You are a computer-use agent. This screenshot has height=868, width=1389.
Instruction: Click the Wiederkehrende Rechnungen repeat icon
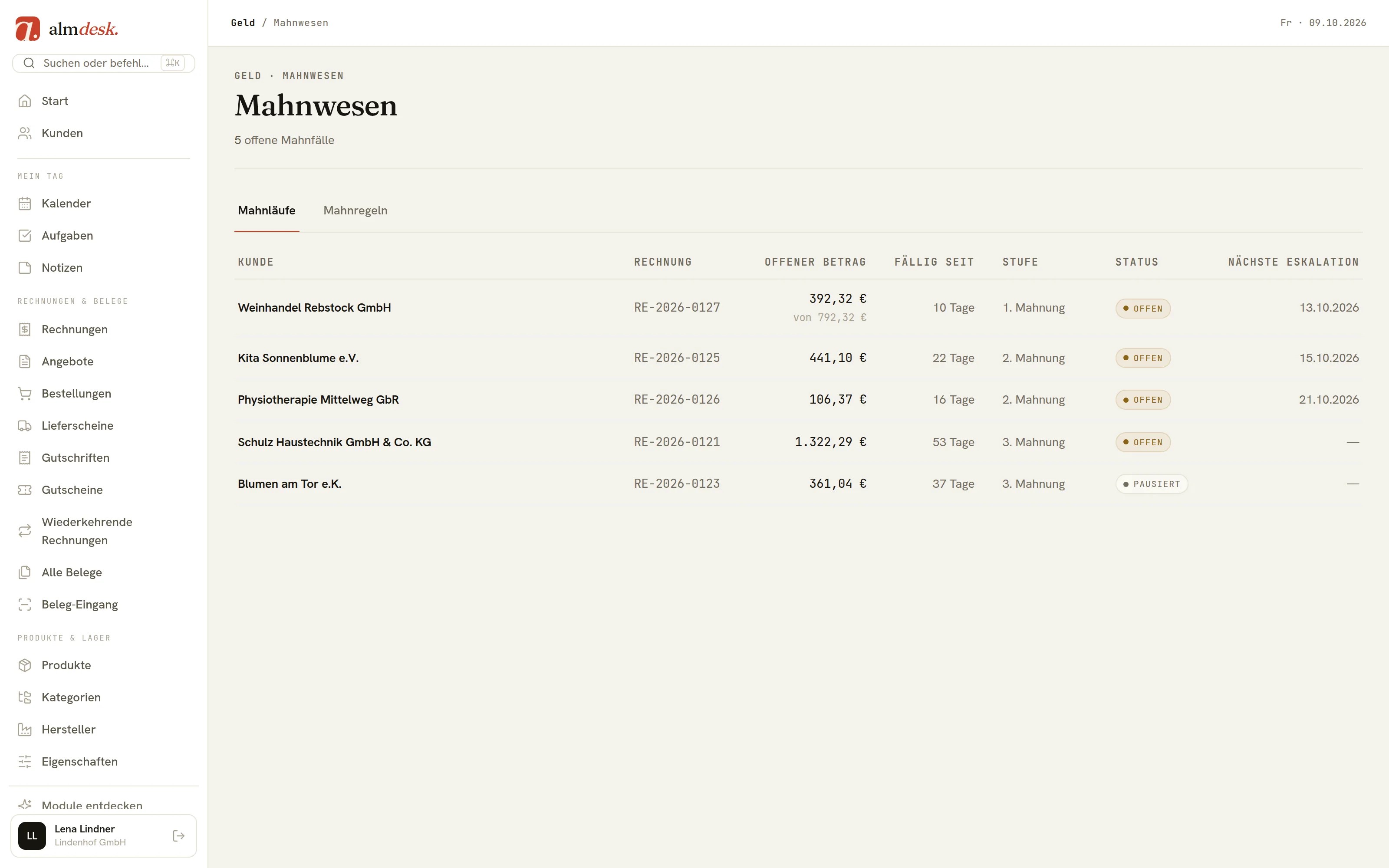pos(25,532)
